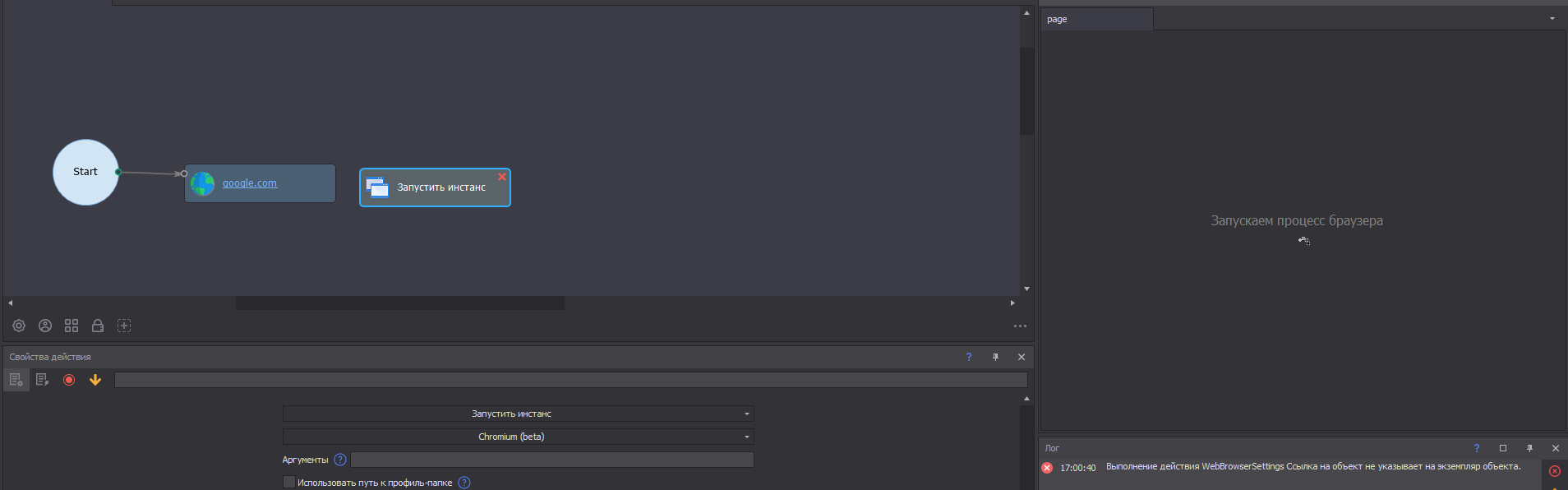Click the browser windows icon on Запустить инстанс block

377,187
